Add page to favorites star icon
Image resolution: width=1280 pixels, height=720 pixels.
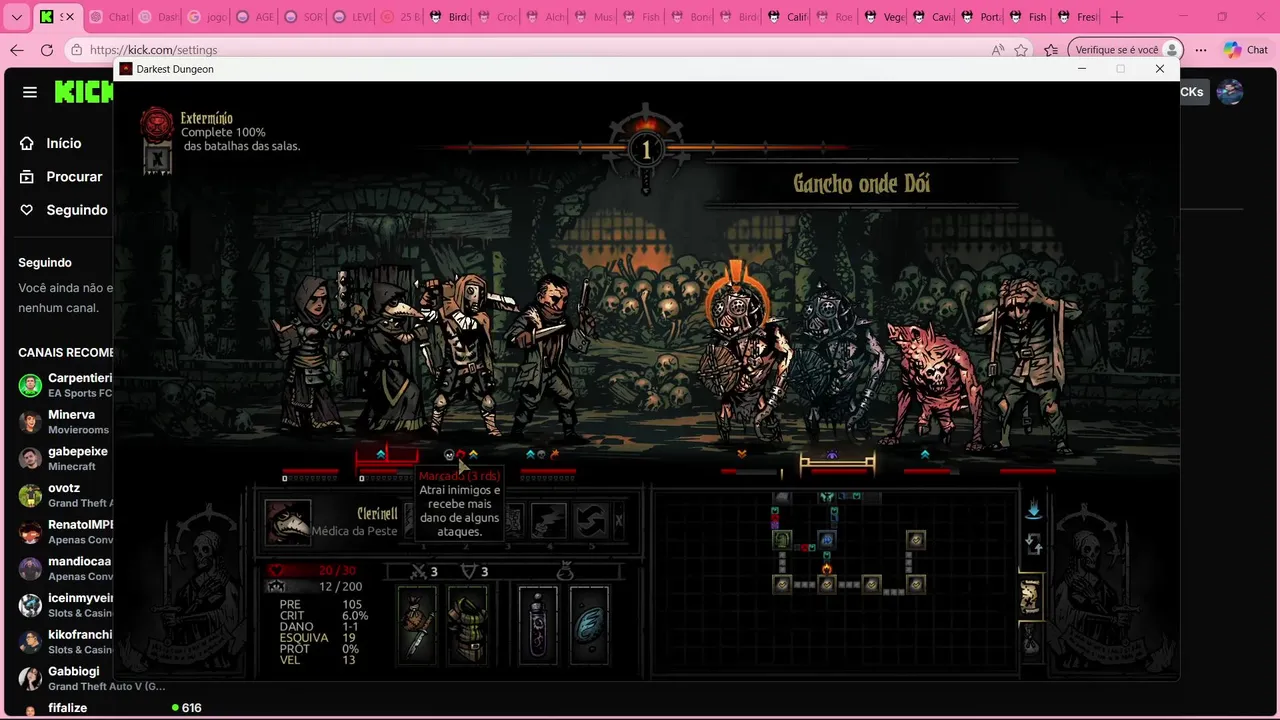1021,50
